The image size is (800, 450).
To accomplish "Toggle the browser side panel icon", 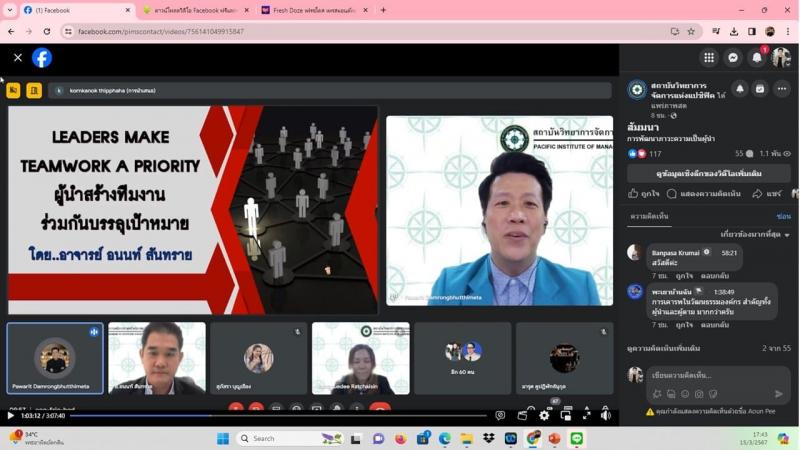I will point(752,32).
